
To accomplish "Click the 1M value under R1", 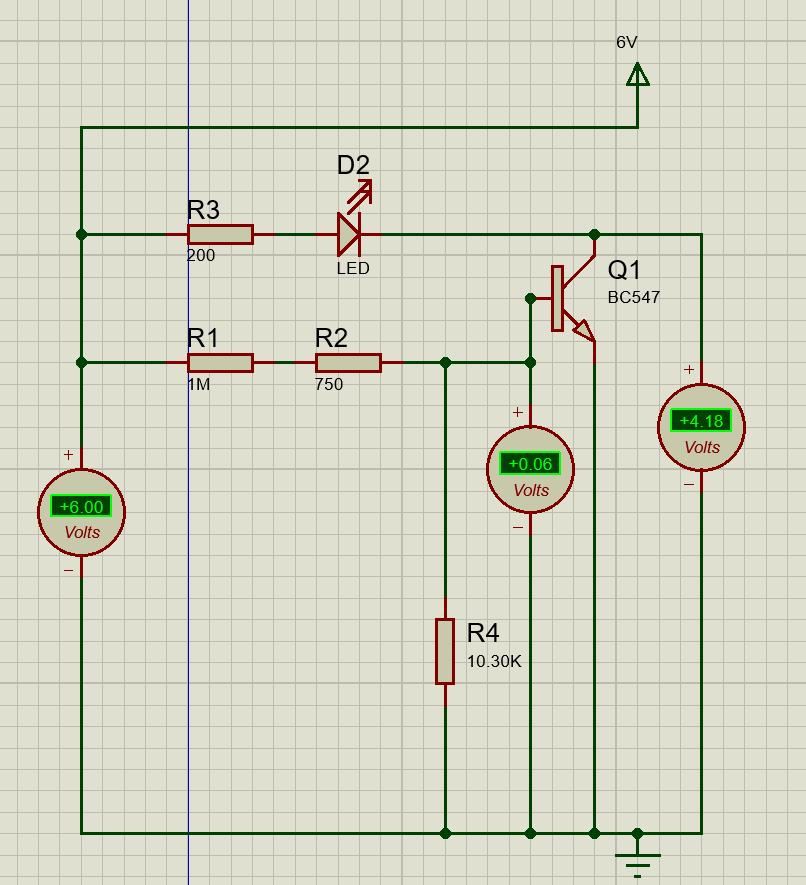I will click(199, 384).
